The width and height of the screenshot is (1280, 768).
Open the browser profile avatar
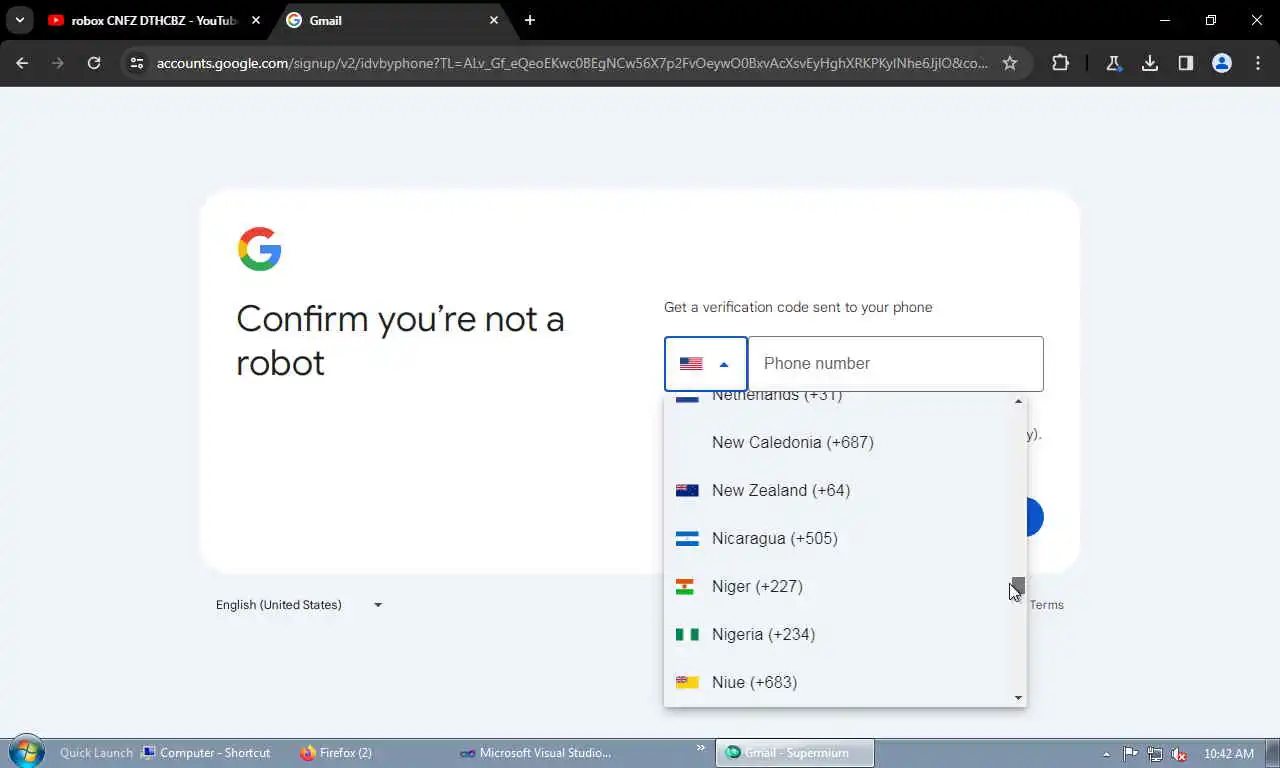click(x=1222, y=63)
